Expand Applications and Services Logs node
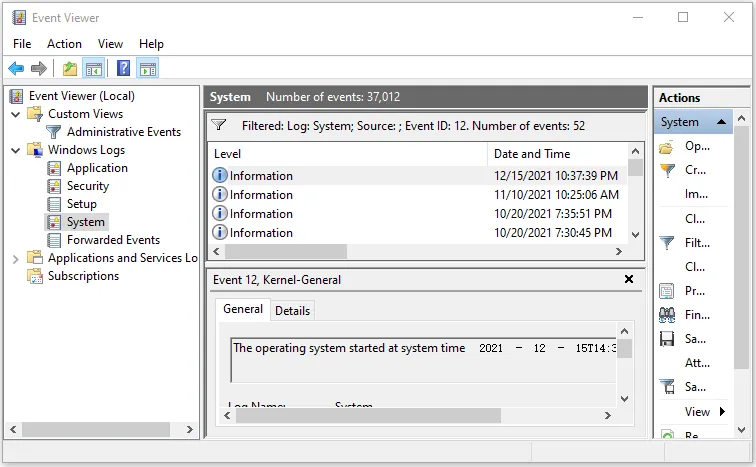 (15, 259)
